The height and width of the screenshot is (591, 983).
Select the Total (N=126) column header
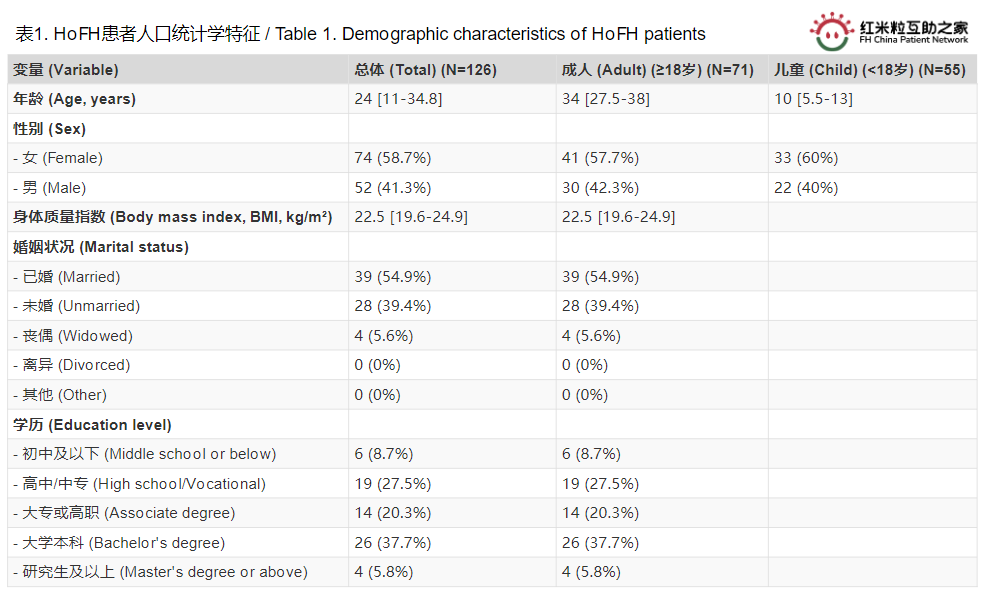[x=426, y=70]
